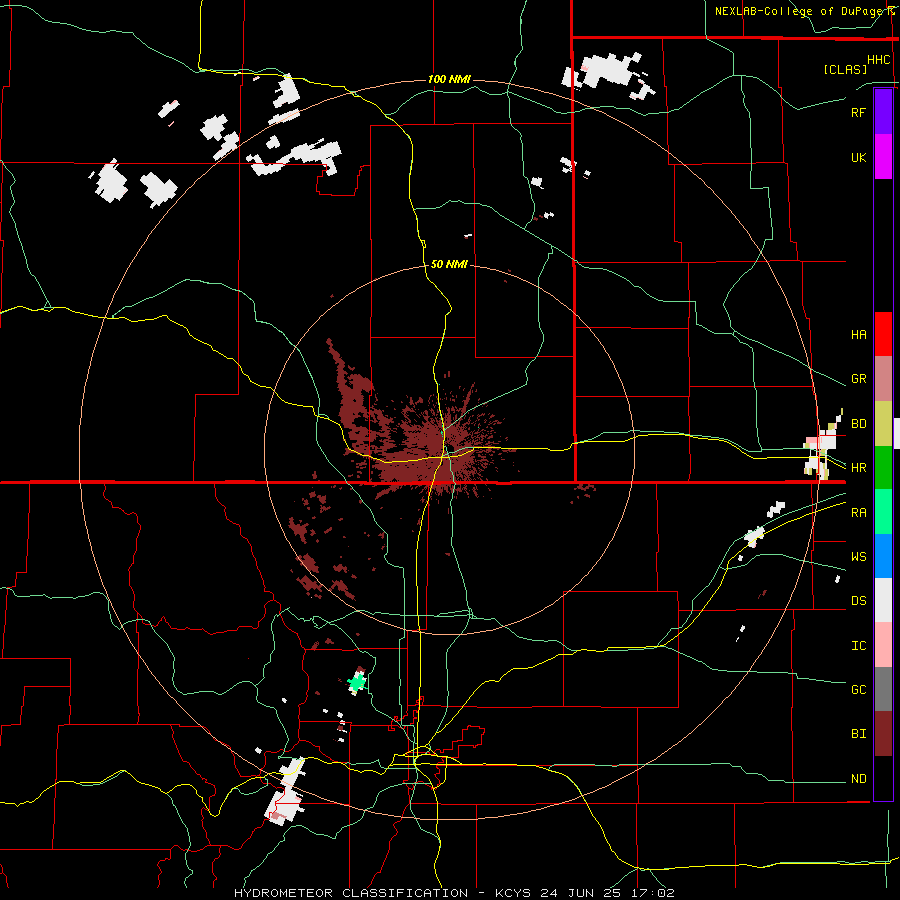Click the HYDROMETEOR CLASSIFICATION title text
This screenshot has width=900, height=900.
tap(351, 893)
